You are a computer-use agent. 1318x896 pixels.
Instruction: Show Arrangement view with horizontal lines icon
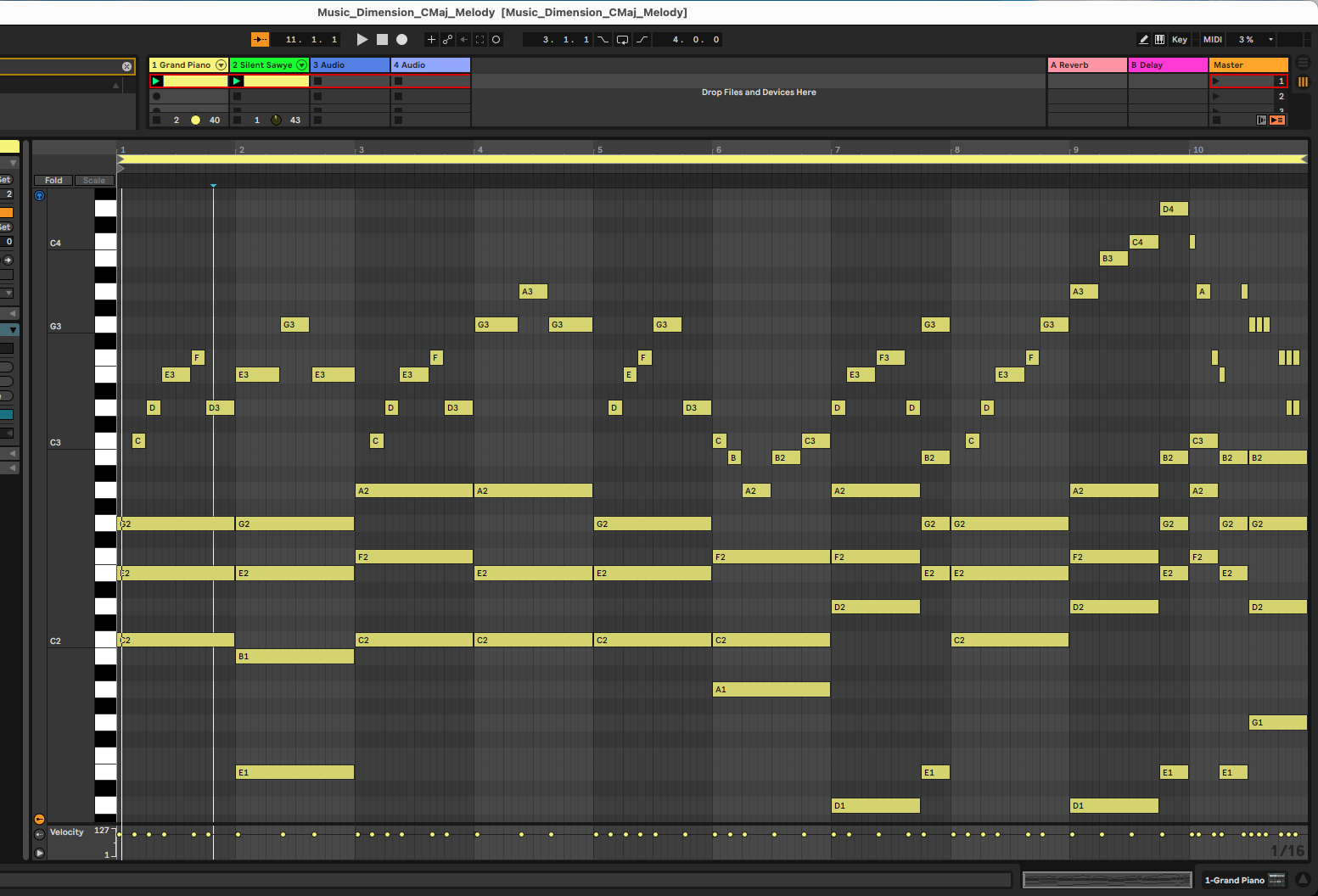click(x=1304, y=64)
